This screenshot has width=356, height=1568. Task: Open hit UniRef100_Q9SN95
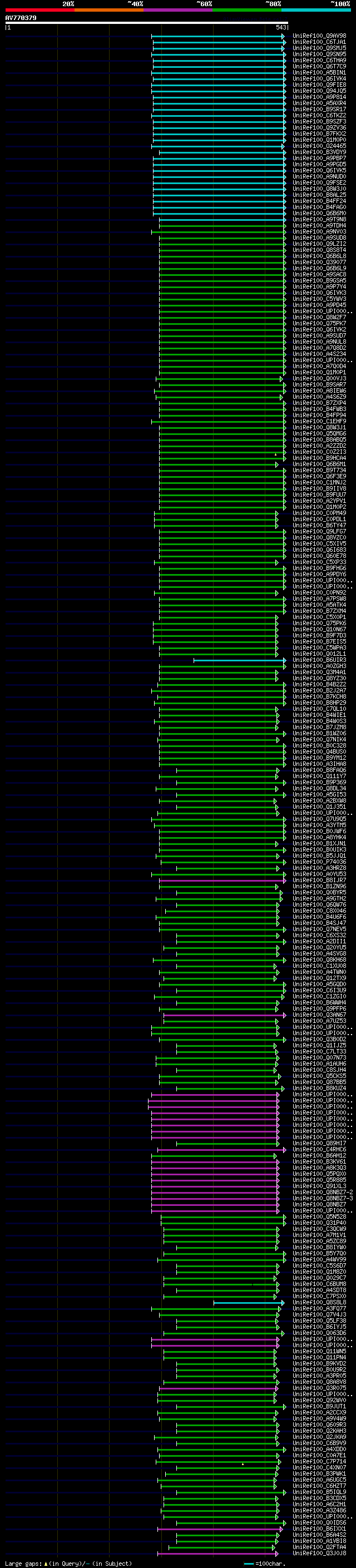click(319, 54)
